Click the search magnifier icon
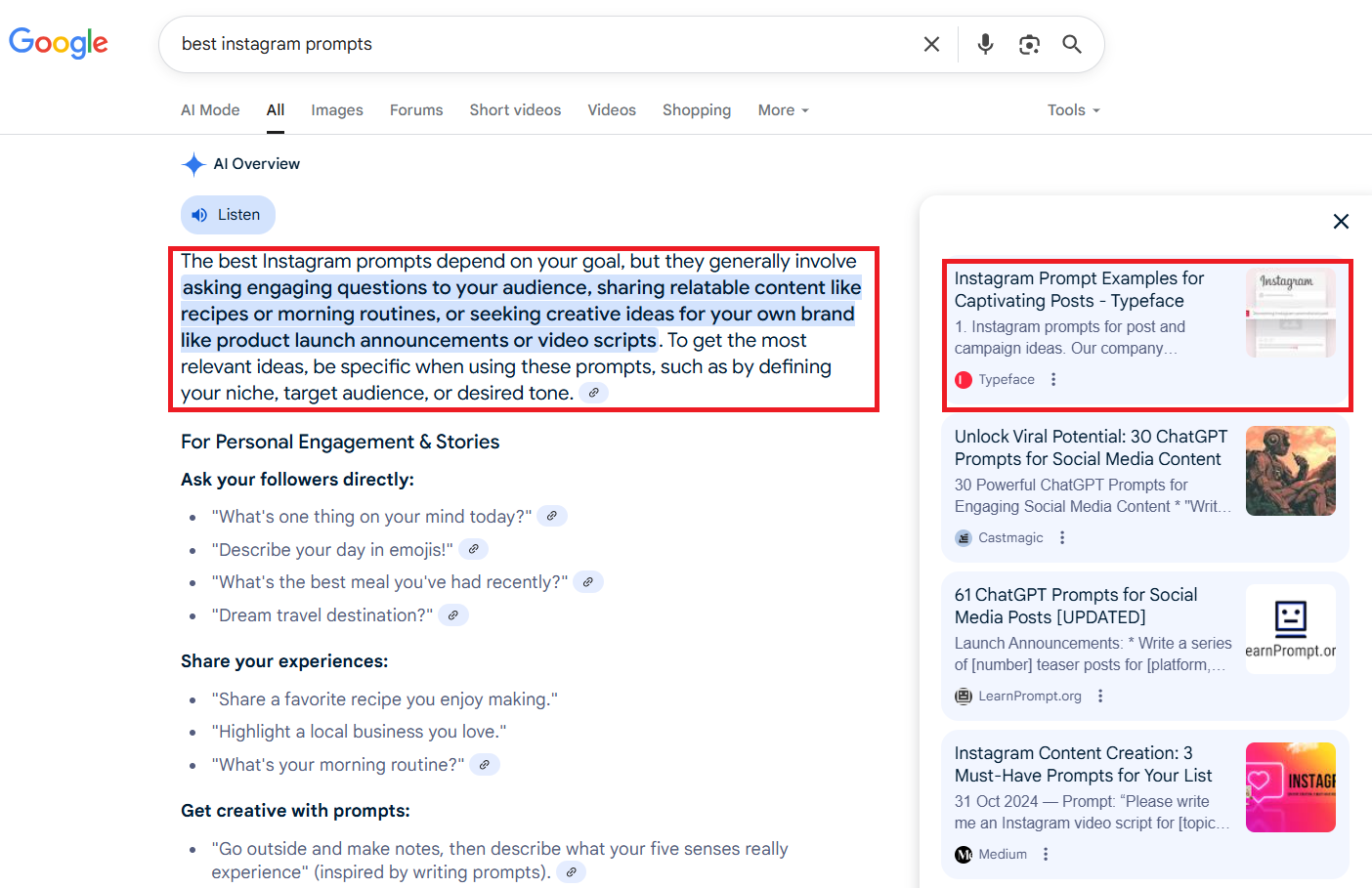 point(1071,44)
